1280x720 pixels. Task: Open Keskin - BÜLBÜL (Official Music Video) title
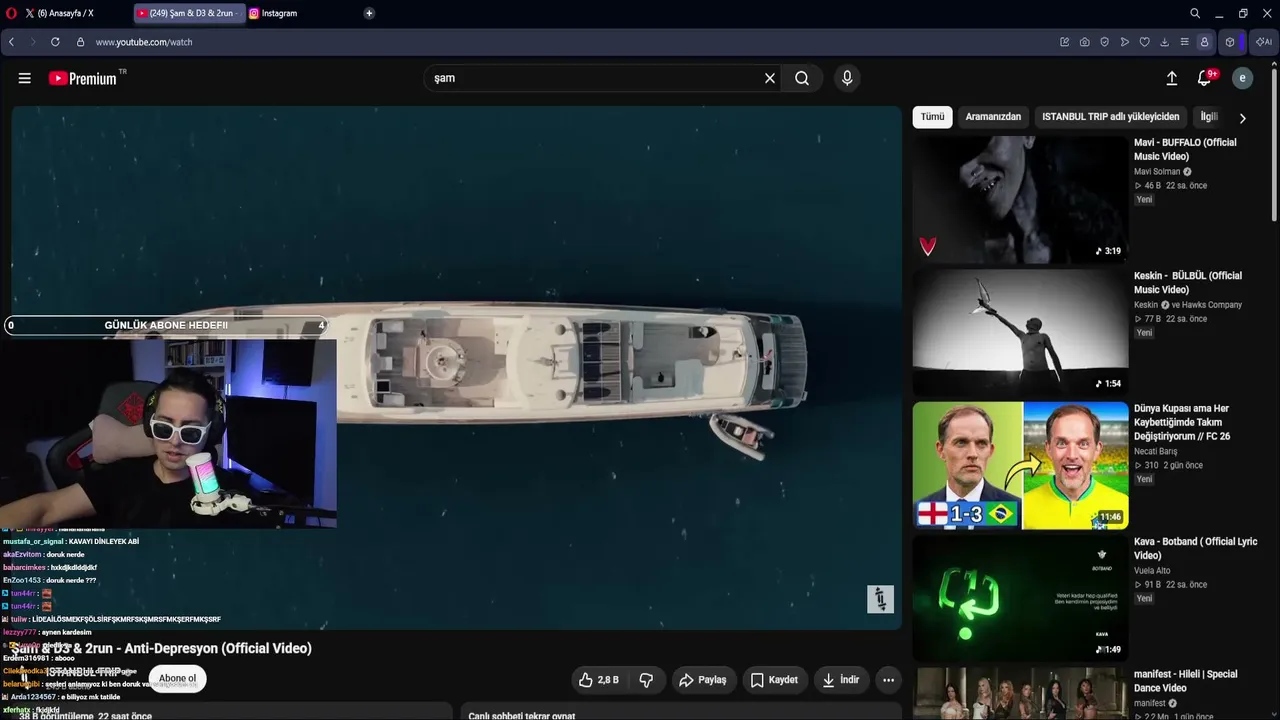(1188, 283)
